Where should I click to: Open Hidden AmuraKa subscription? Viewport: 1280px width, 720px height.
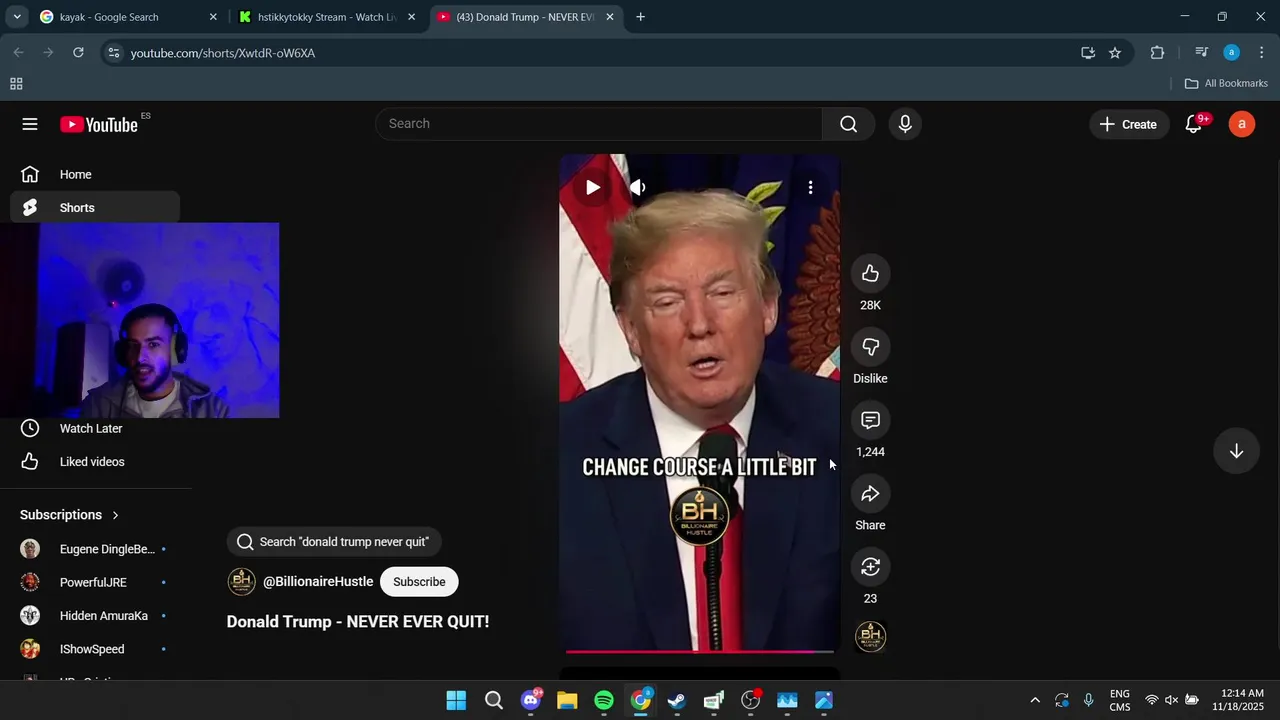coord(95,616)
